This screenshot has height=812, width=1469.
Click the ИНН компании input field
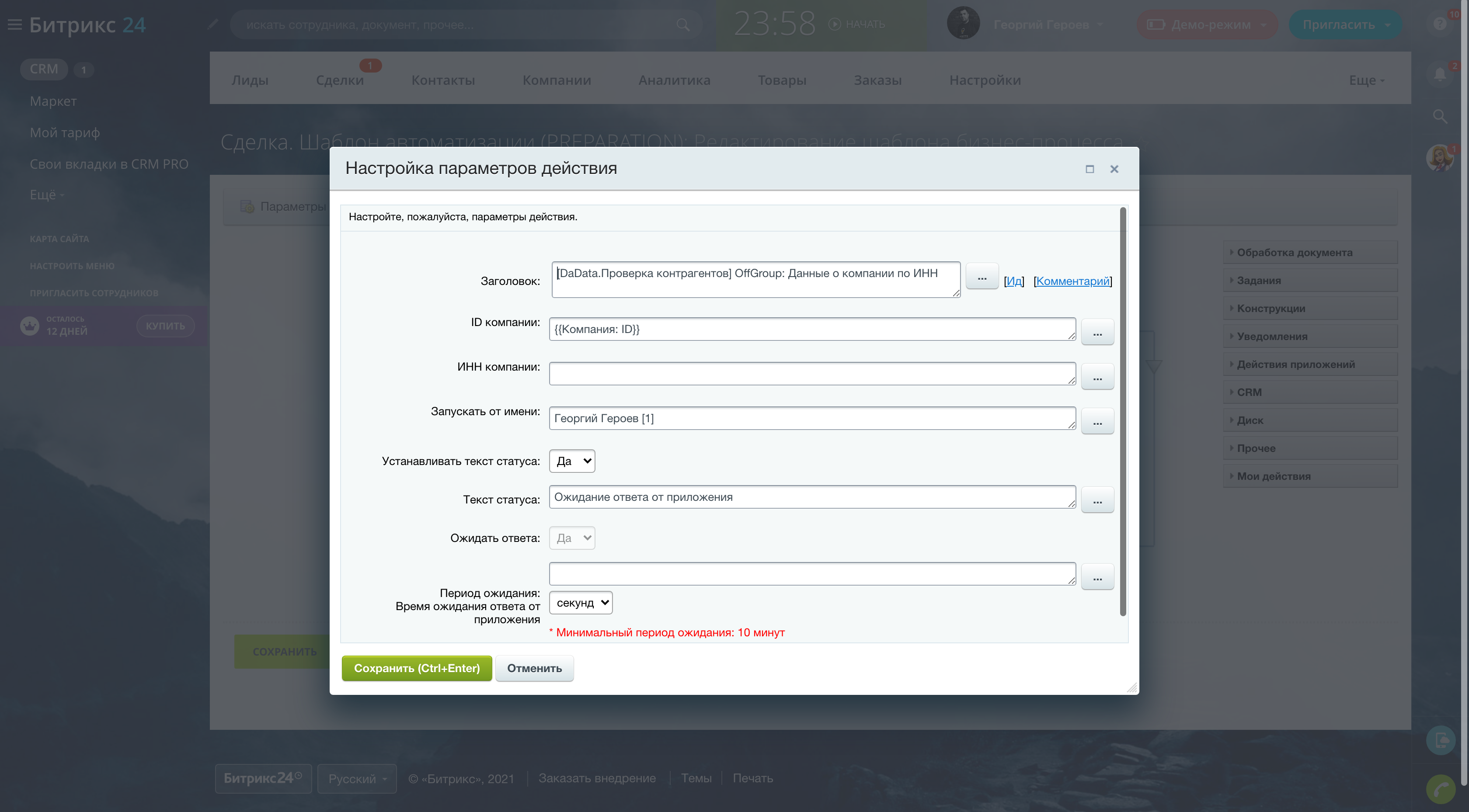811,374
